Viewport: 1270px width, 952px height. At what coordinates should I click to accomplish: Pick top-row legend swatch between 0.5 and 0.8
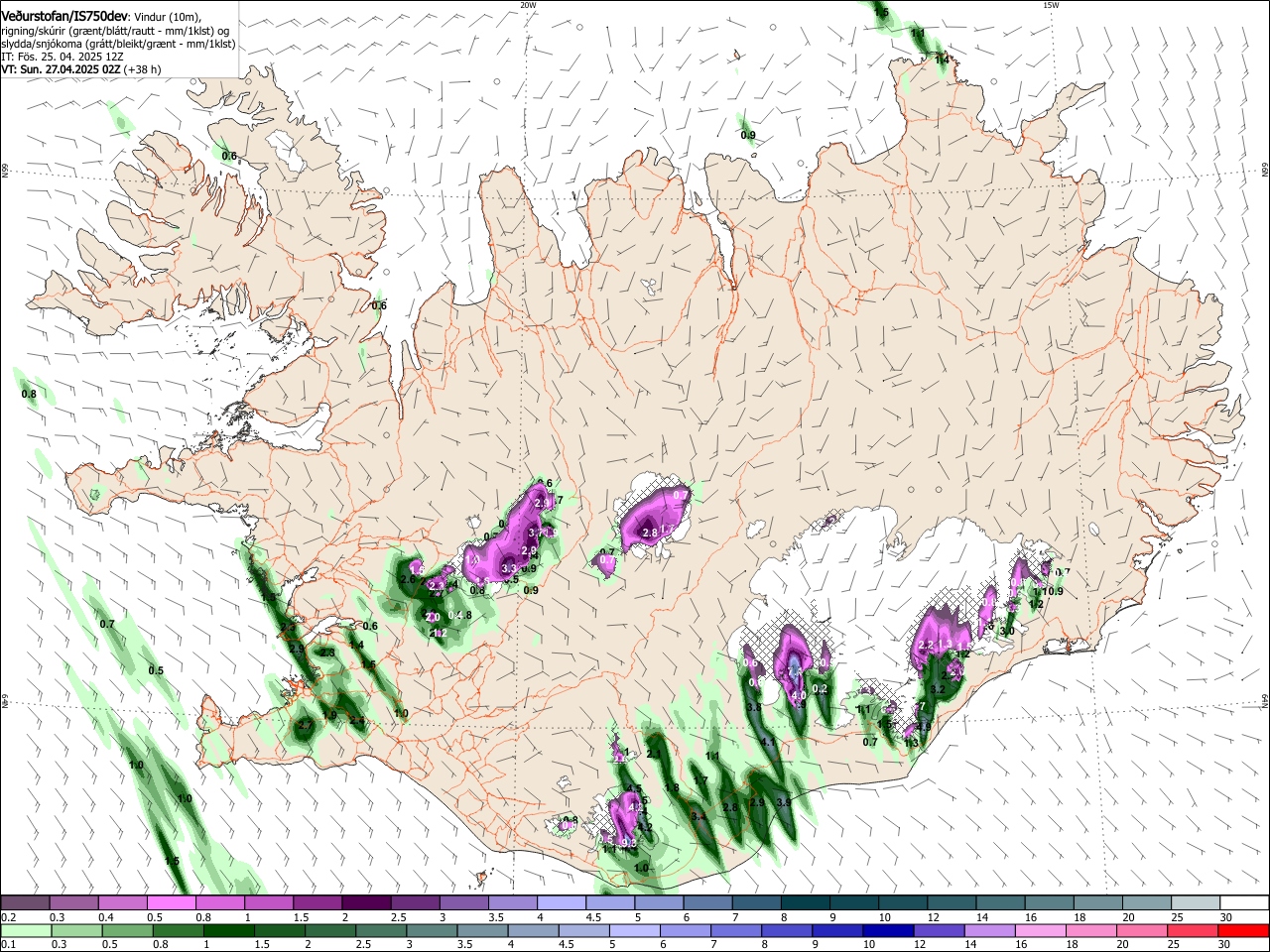pyautogui.click(x=172, y=903)
